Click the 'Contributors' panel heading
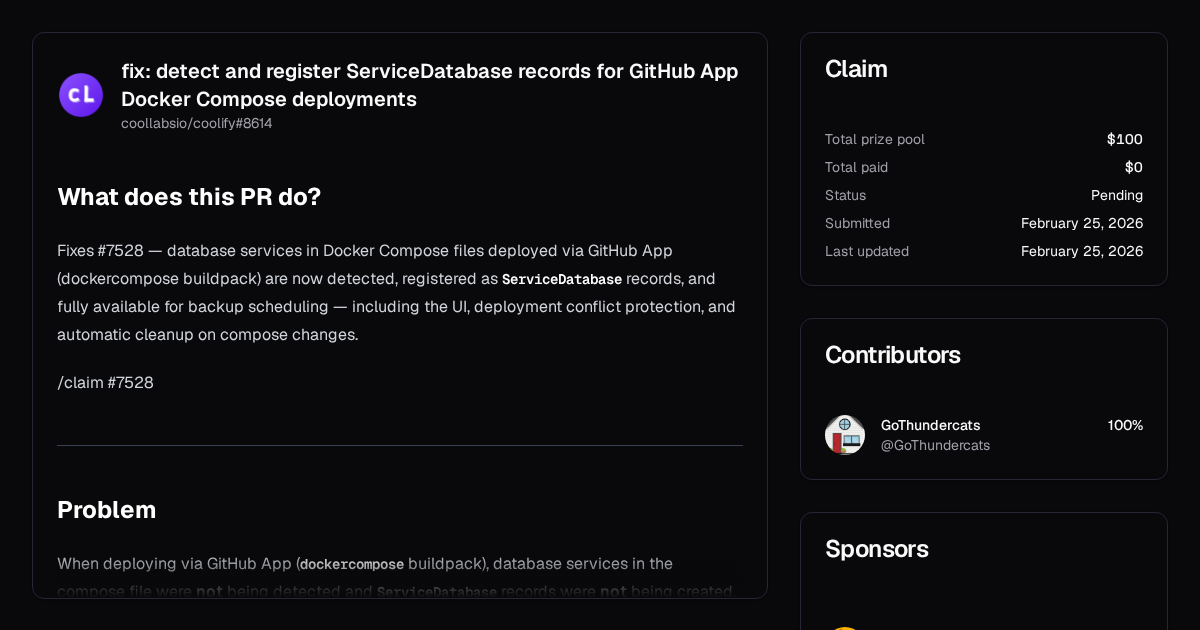Screen dimensions: 1200x630 coord(893,355)
